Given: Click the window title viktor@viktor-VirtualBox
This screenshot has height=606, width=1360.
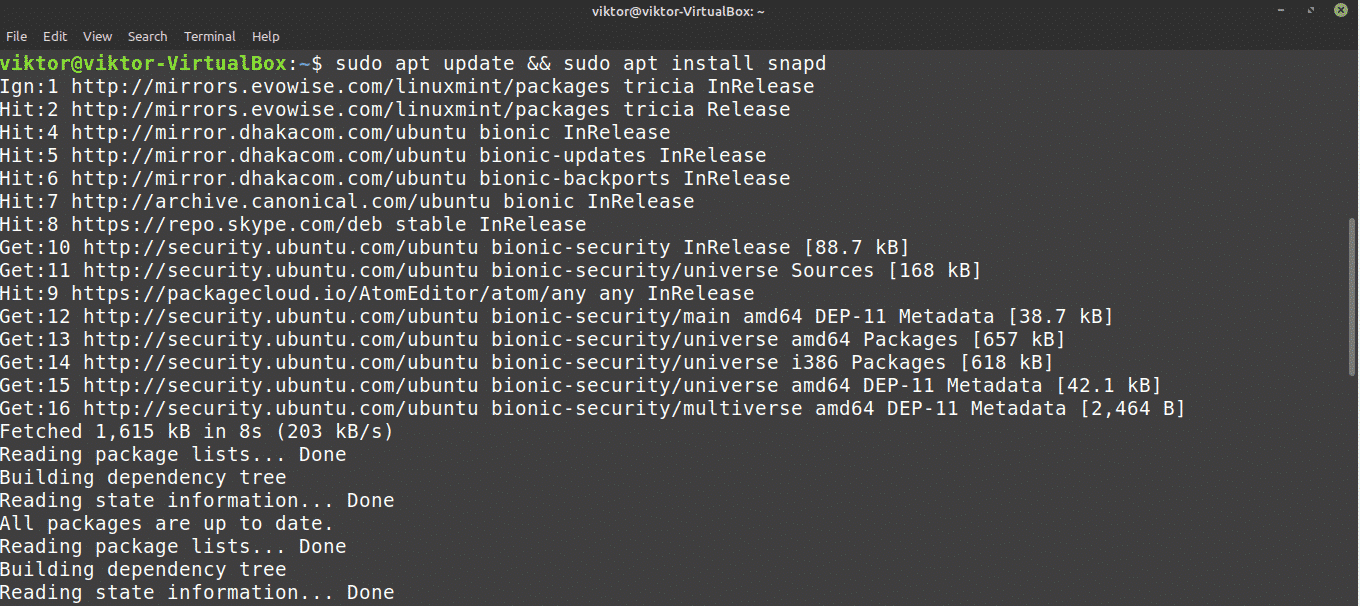Looking at the screenshot, I should 680,10.
